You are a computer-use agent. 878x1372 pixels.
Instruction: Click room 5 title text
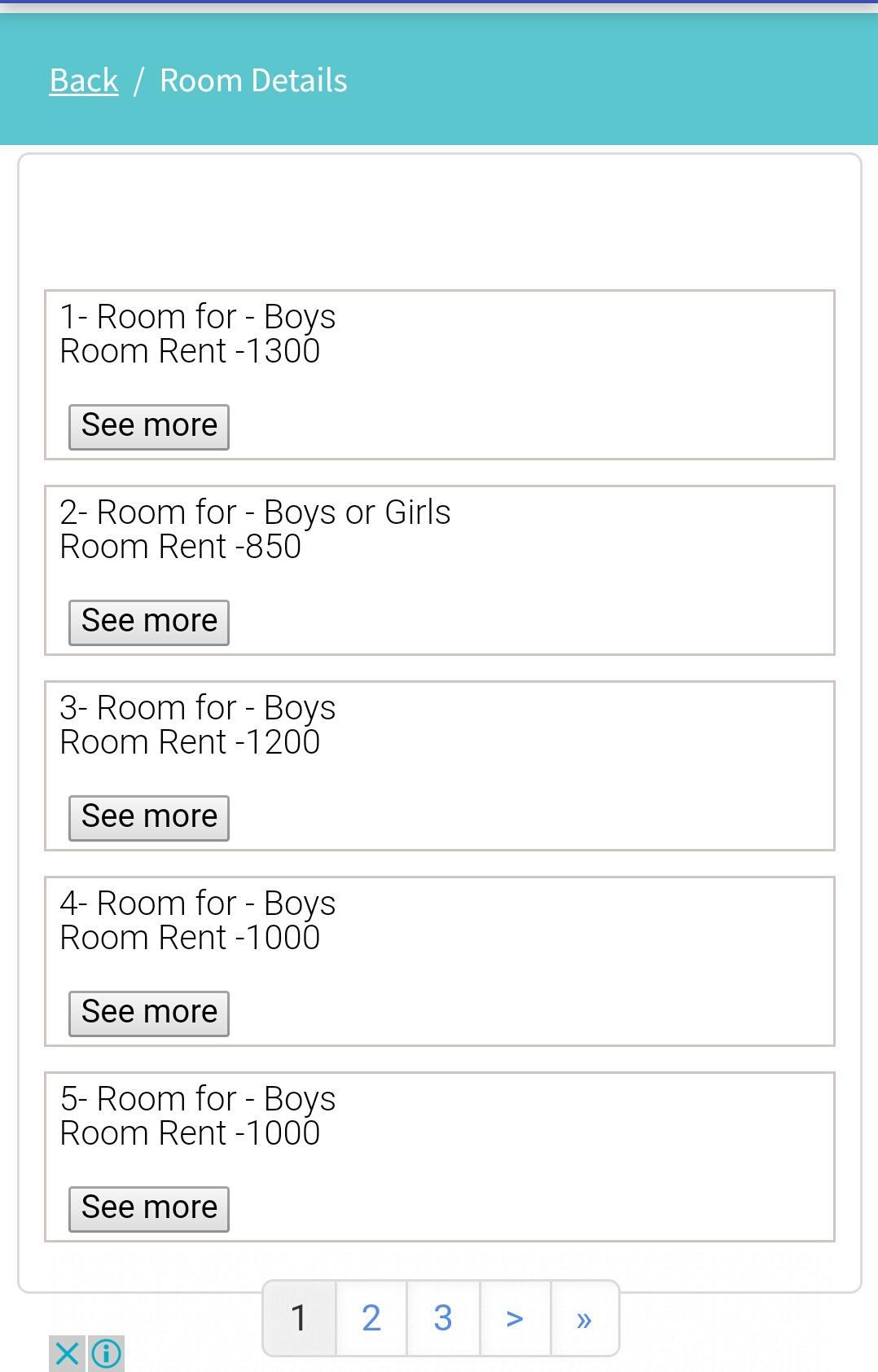coord(198,1098)
